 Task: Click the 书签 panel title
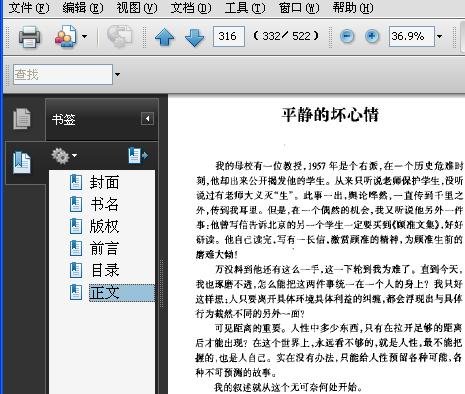pyautogui.click(x=64, y=119)
